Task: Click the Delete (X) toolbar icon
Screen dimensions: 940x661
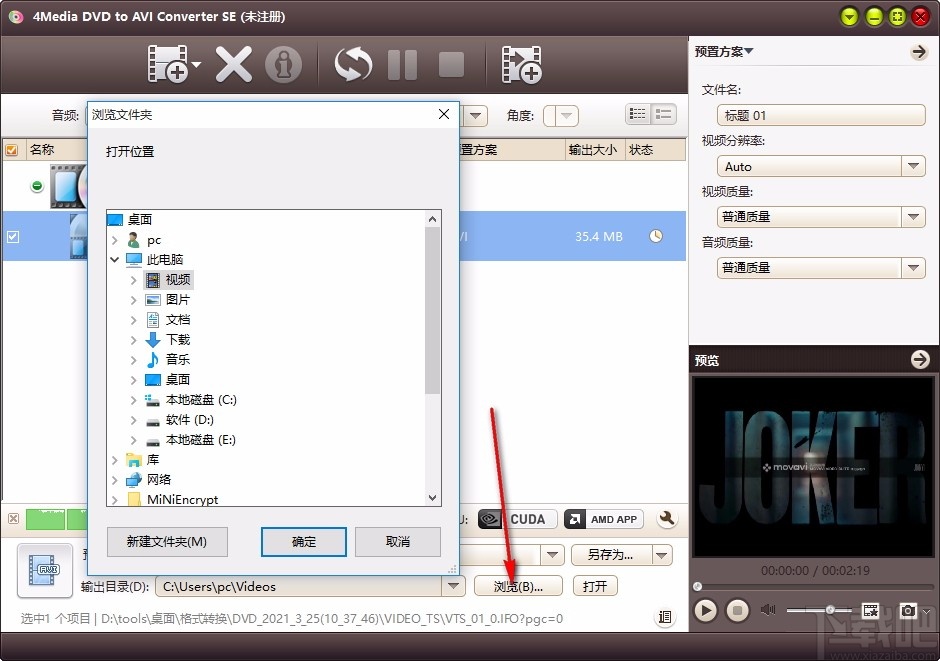Action: click(233, 64)
